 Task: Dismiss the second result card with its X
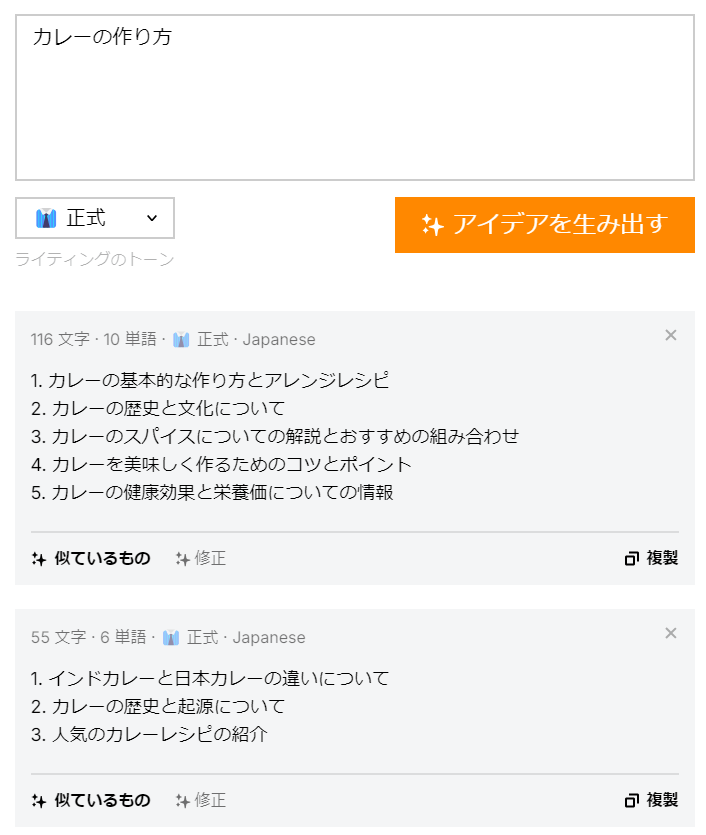click(x=671, y=633)
